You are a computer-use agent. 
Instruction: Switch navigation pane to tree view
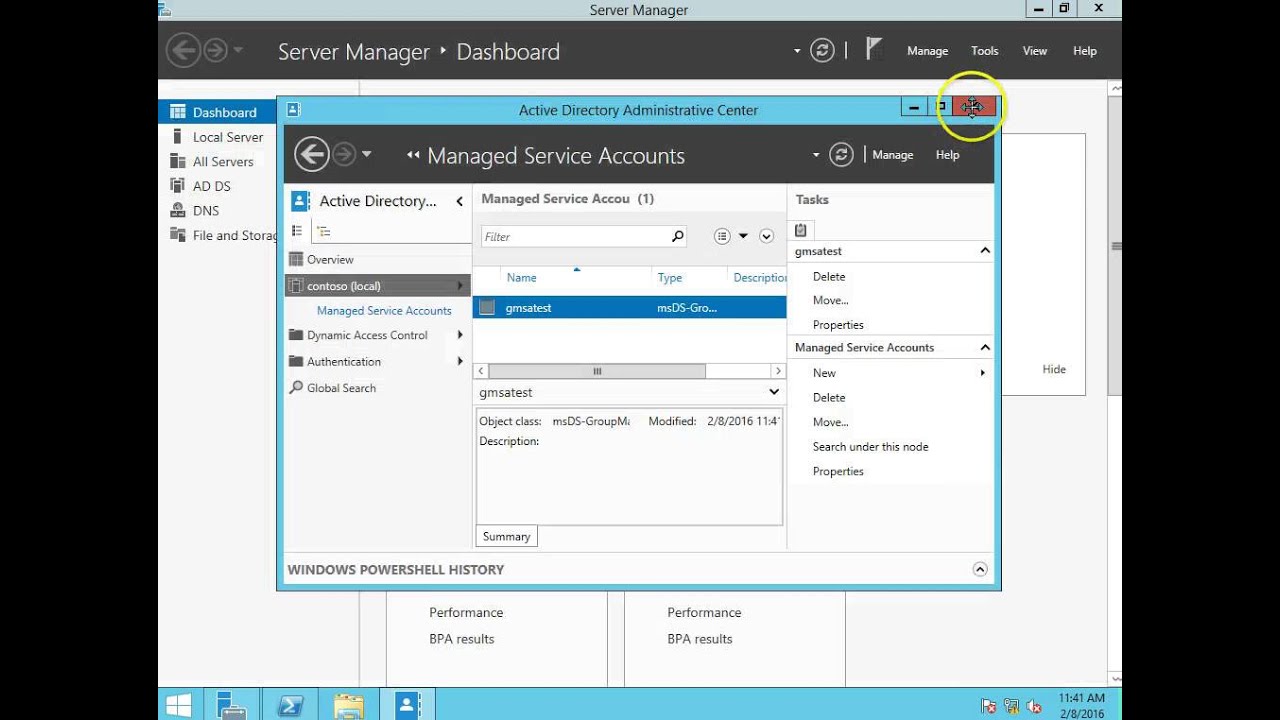323,231
